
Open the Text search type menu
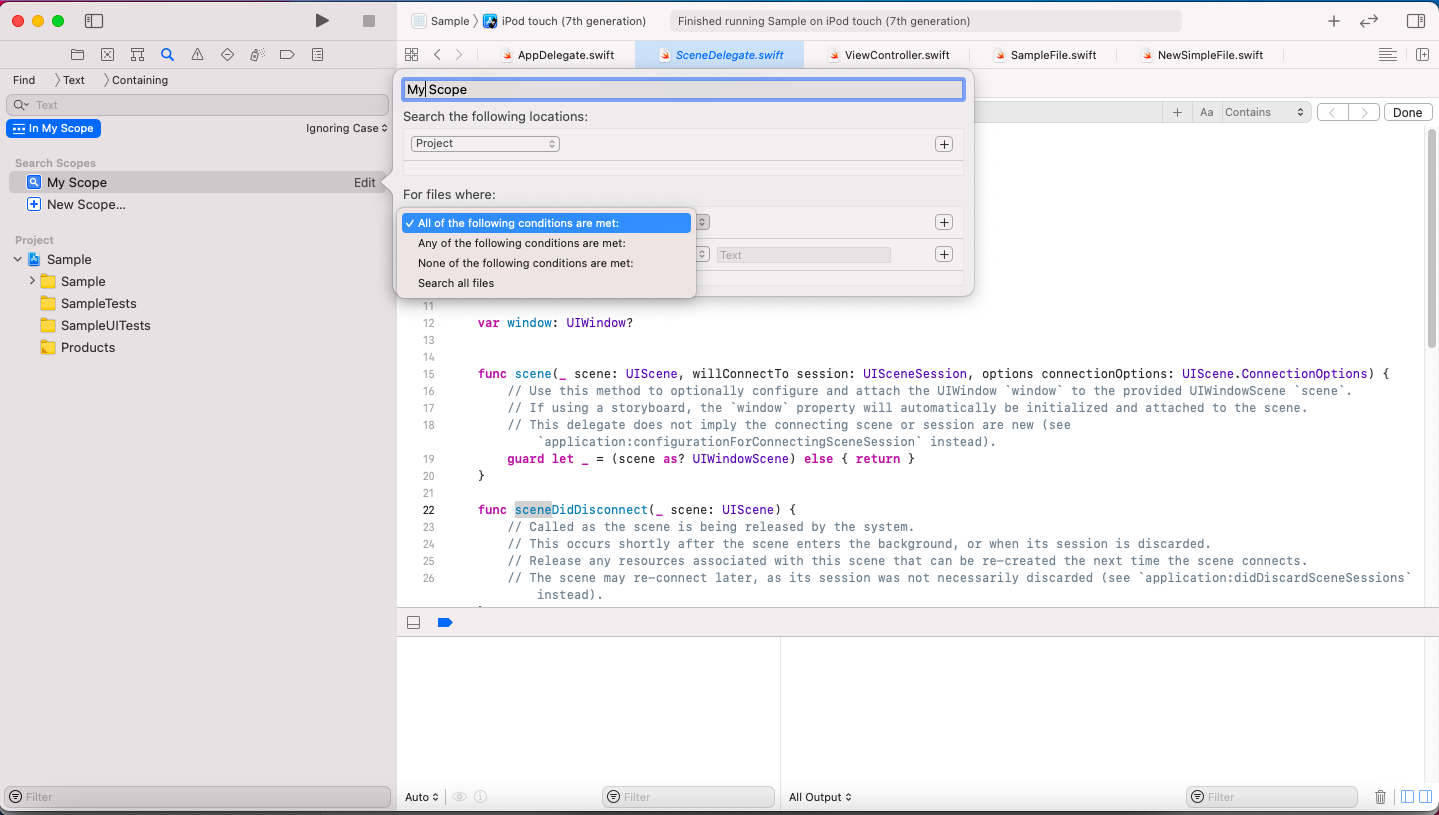click(74, 80)
